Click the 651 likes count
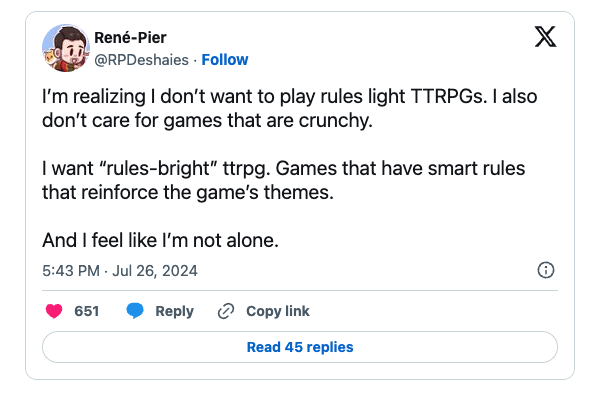 pos(87,311)
